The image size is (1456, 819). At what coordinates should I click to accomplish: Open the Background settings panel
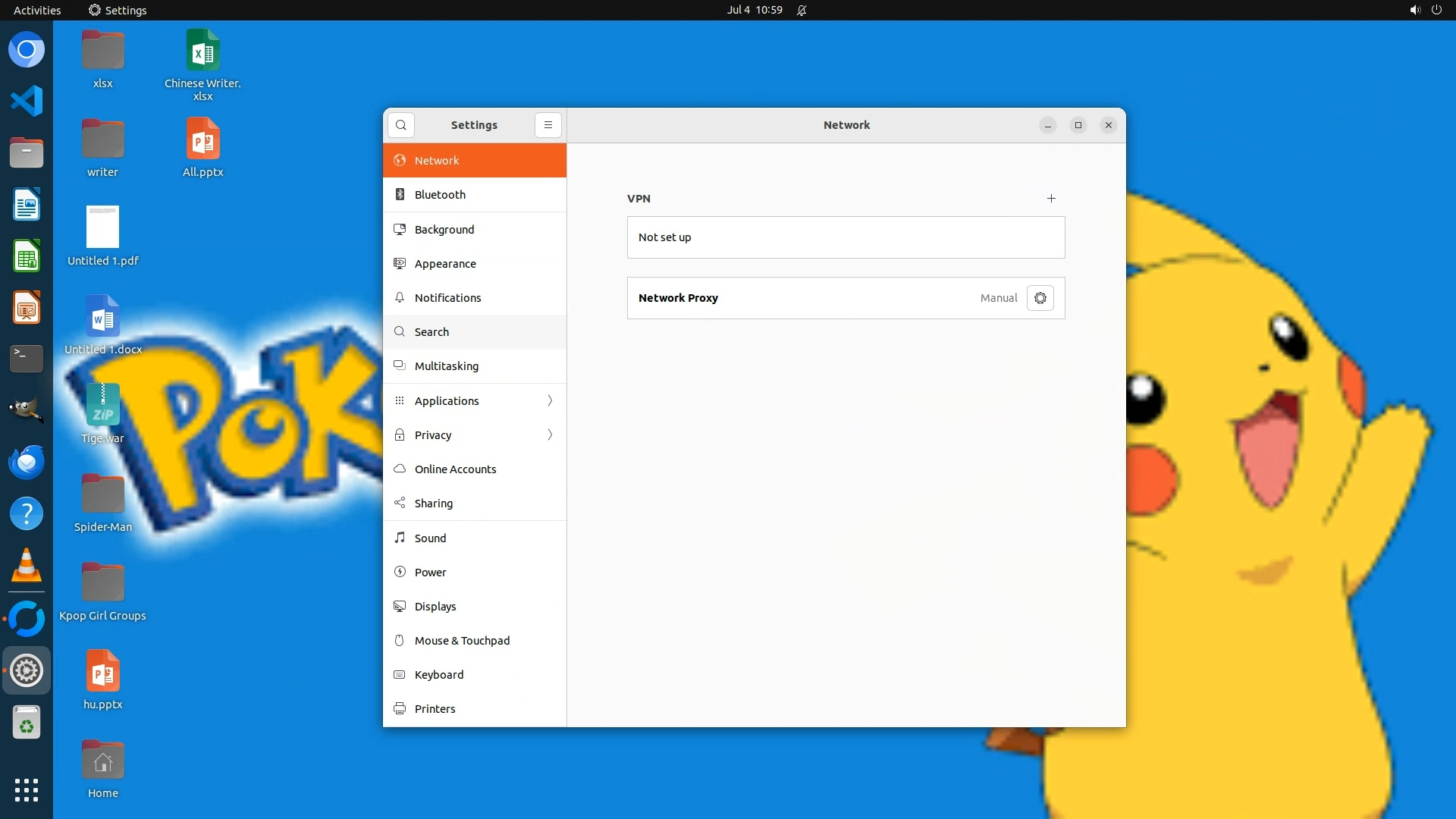click(x=444, y=230)
